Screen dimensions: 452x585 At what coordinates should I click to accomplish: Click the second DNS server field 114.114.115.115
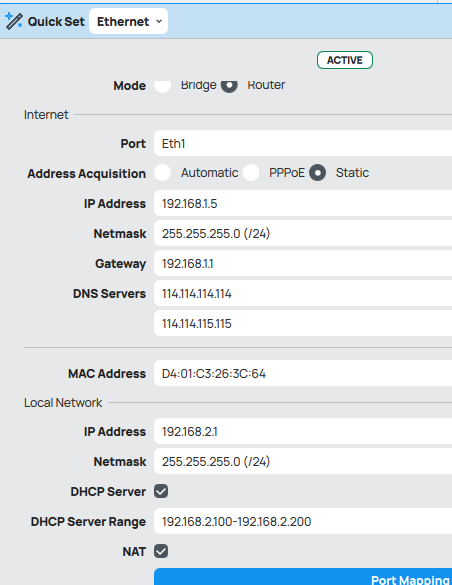click(x=303, y=323)
